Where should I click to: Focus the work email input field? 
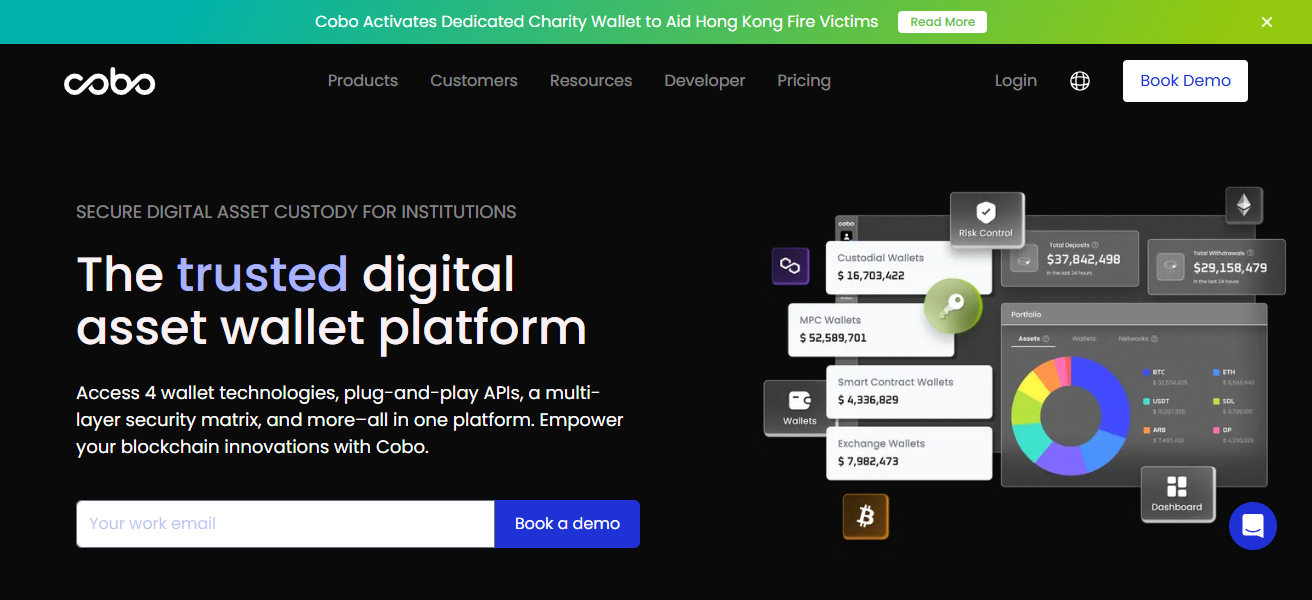coord(285,524)
